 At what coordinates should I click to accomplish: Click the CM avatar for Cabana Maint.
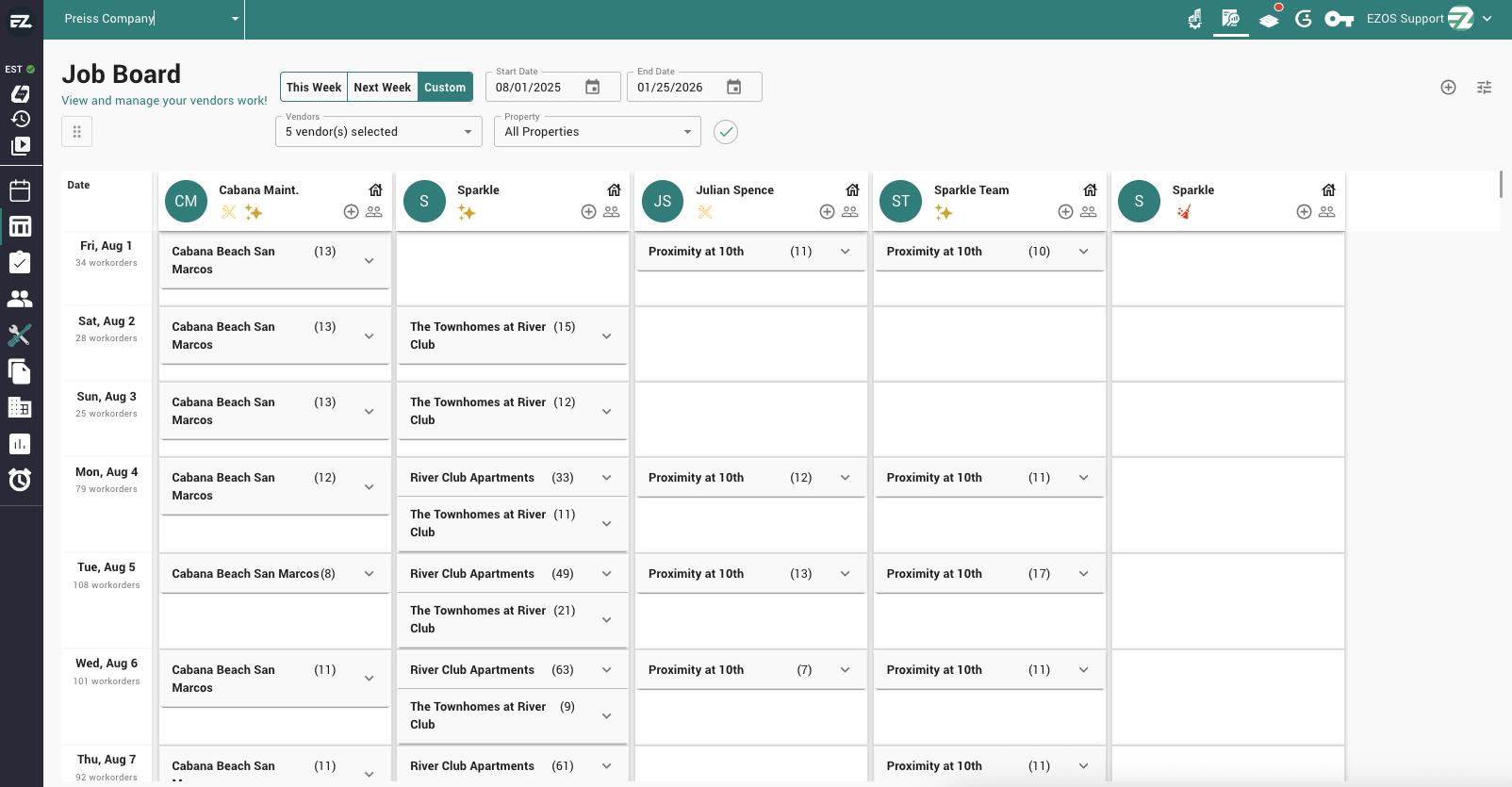click(186, 201)
